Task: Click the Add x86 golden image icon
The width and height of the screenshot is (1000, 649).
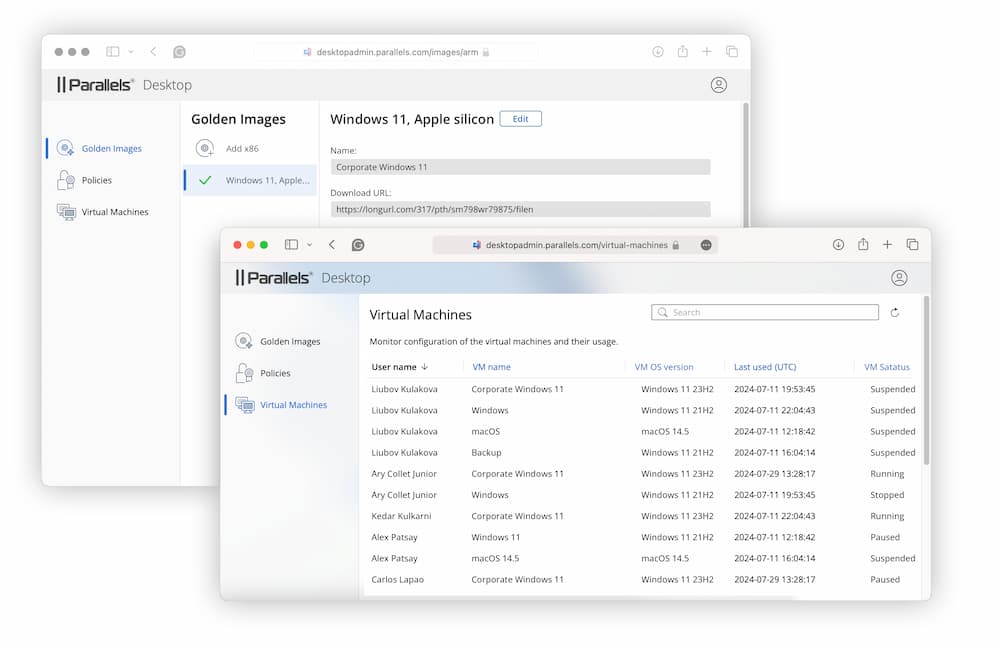Action: (x=205, y=149)
